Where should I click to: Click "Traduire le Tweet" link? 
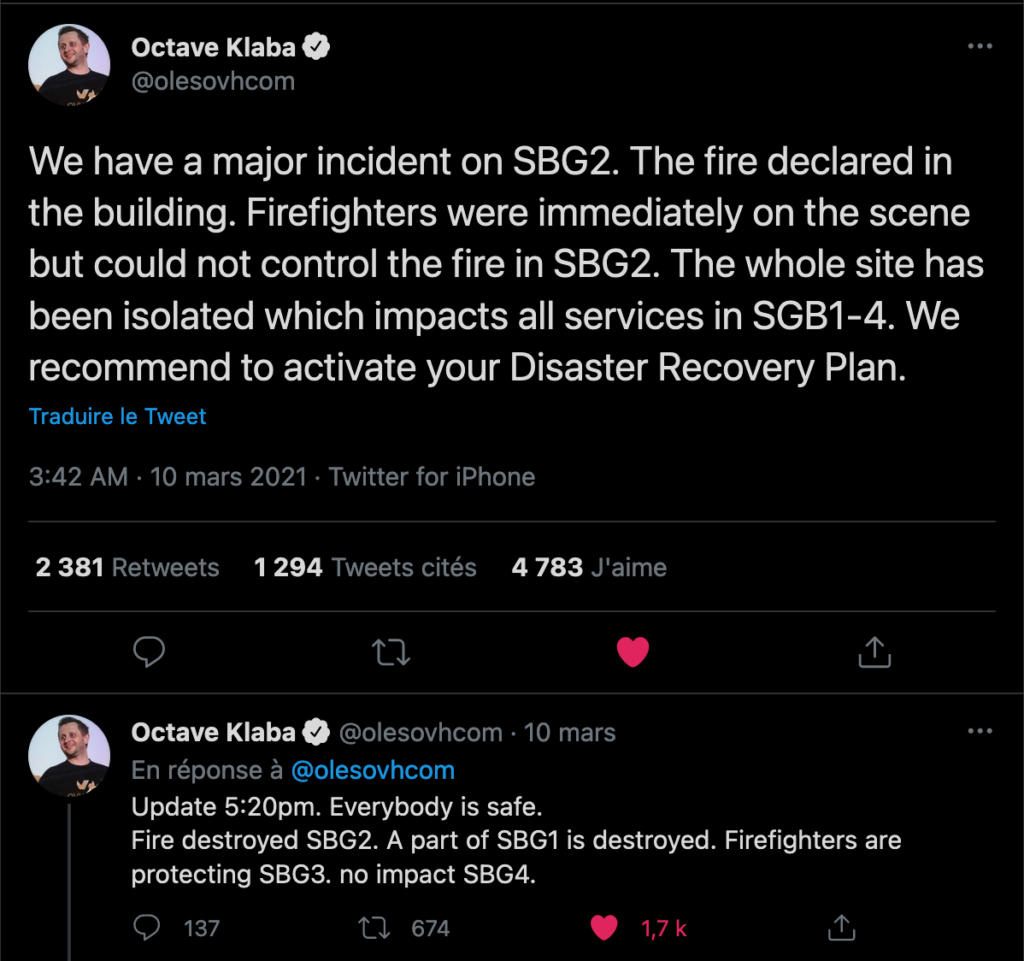[117, 416]
